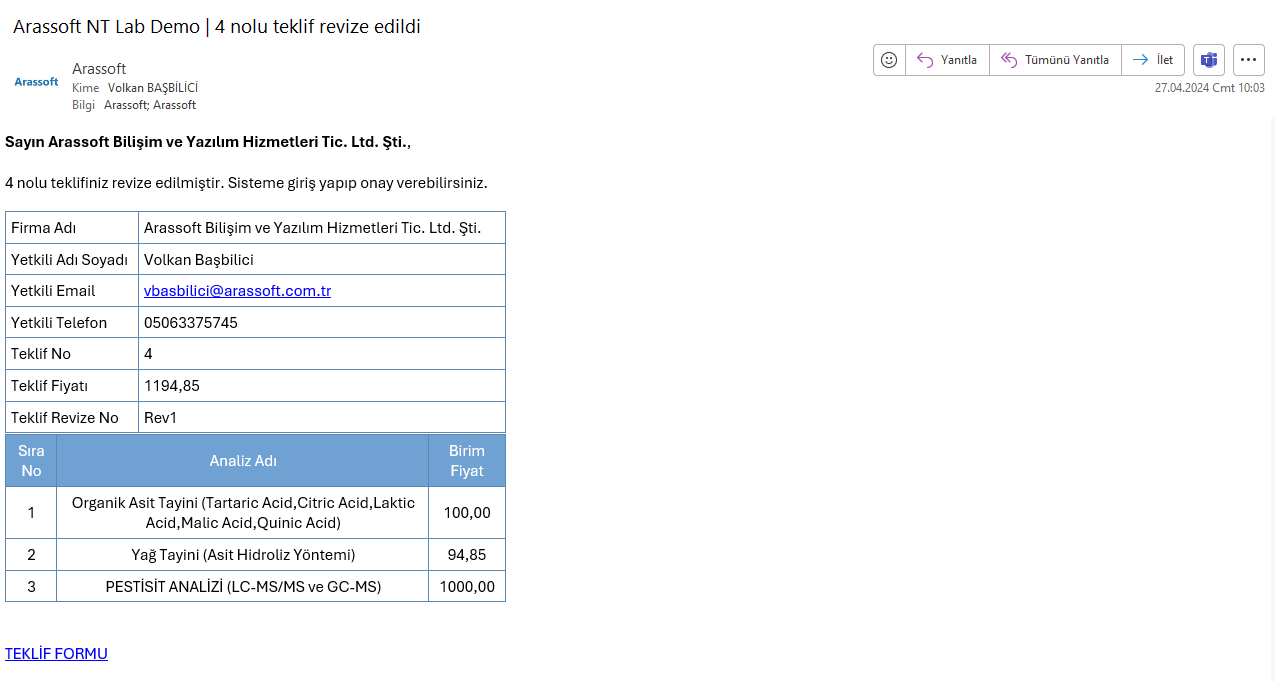This screenshot has width=1275, height=681.
Task: Click the Analiz Adı column header
Action: 243,461
